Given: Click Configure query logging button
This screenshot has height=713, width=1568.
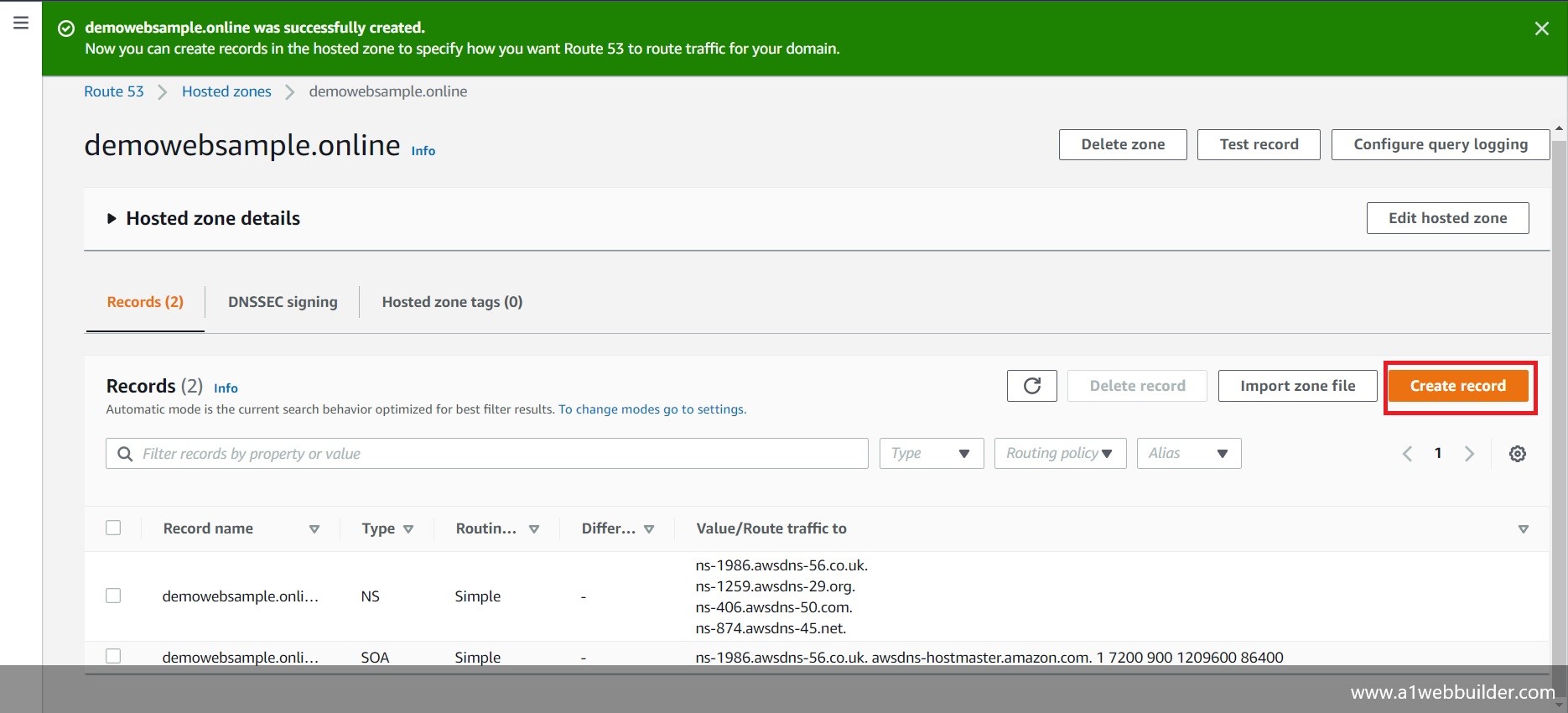Looking at the screenshot, I should click(x=1440, y=144).
